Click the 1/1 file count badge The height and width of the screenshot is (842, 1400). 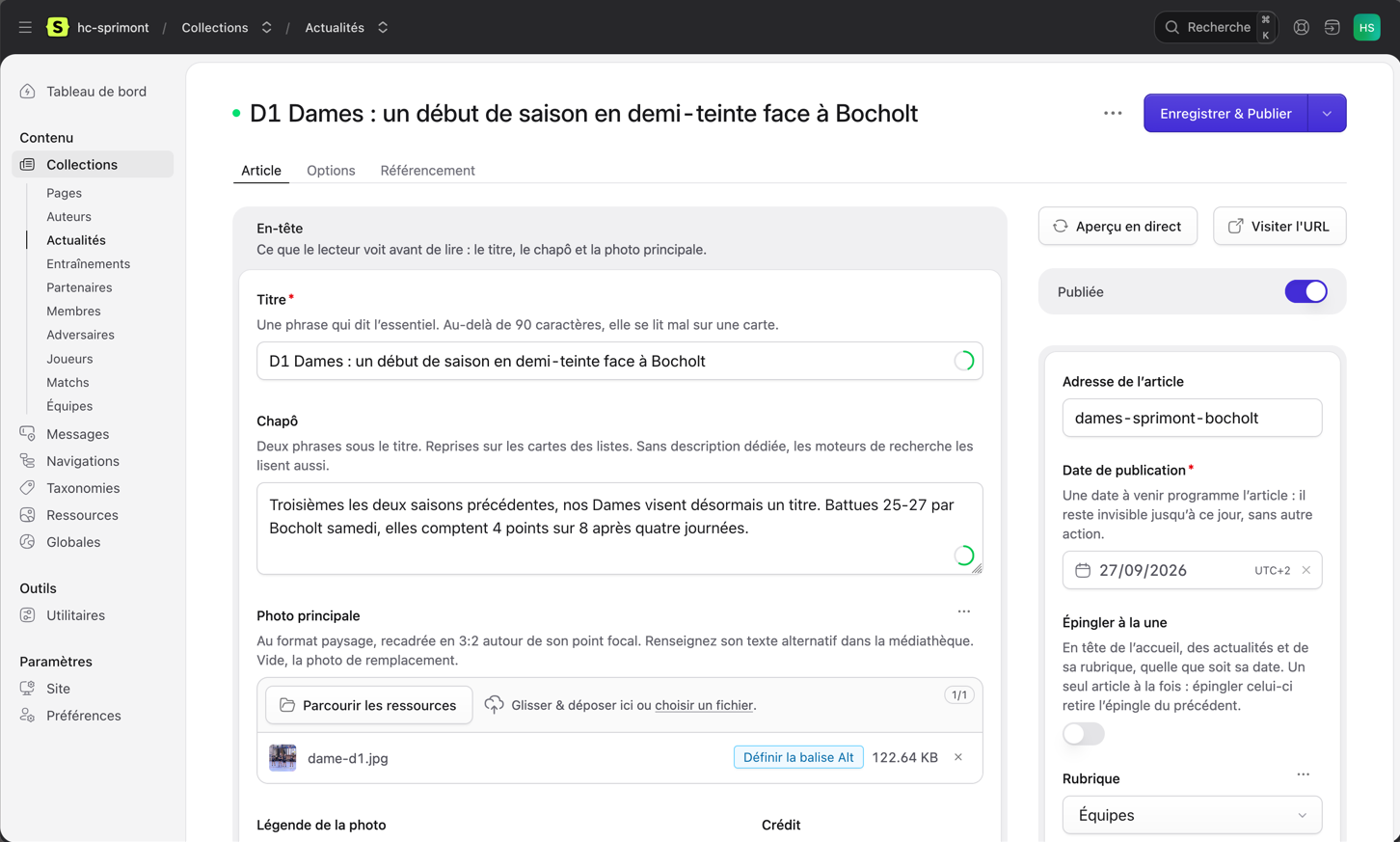[959, 694]
